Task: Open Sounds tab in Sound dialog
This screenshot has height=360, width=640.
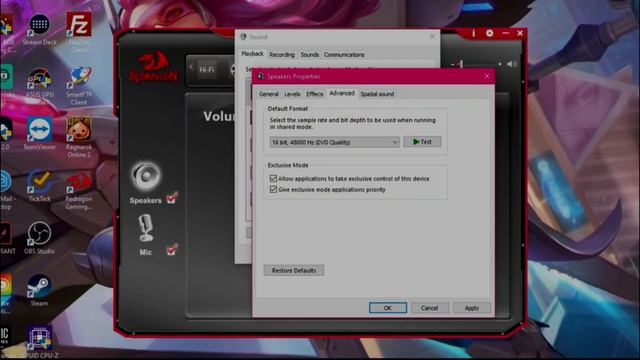Action: [x=309, y=55]
